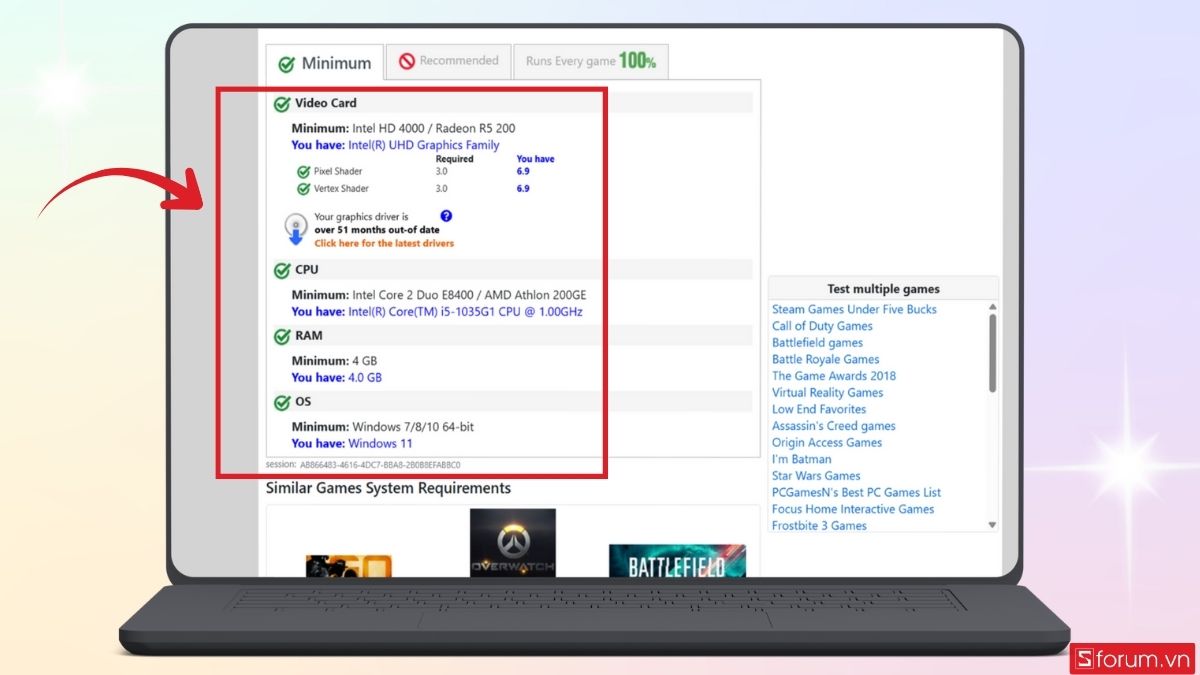Open Star Wars Games list
Screen dimensions: 1200x675
(x=816, y=476)
